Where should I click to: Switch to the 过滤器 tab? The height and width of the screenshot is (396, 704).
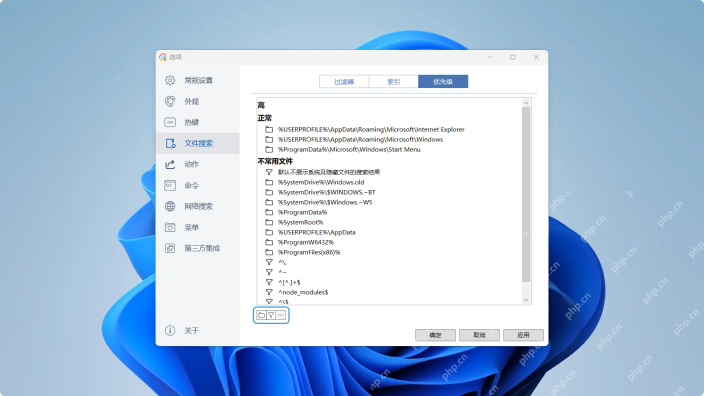tap(344, 82)
